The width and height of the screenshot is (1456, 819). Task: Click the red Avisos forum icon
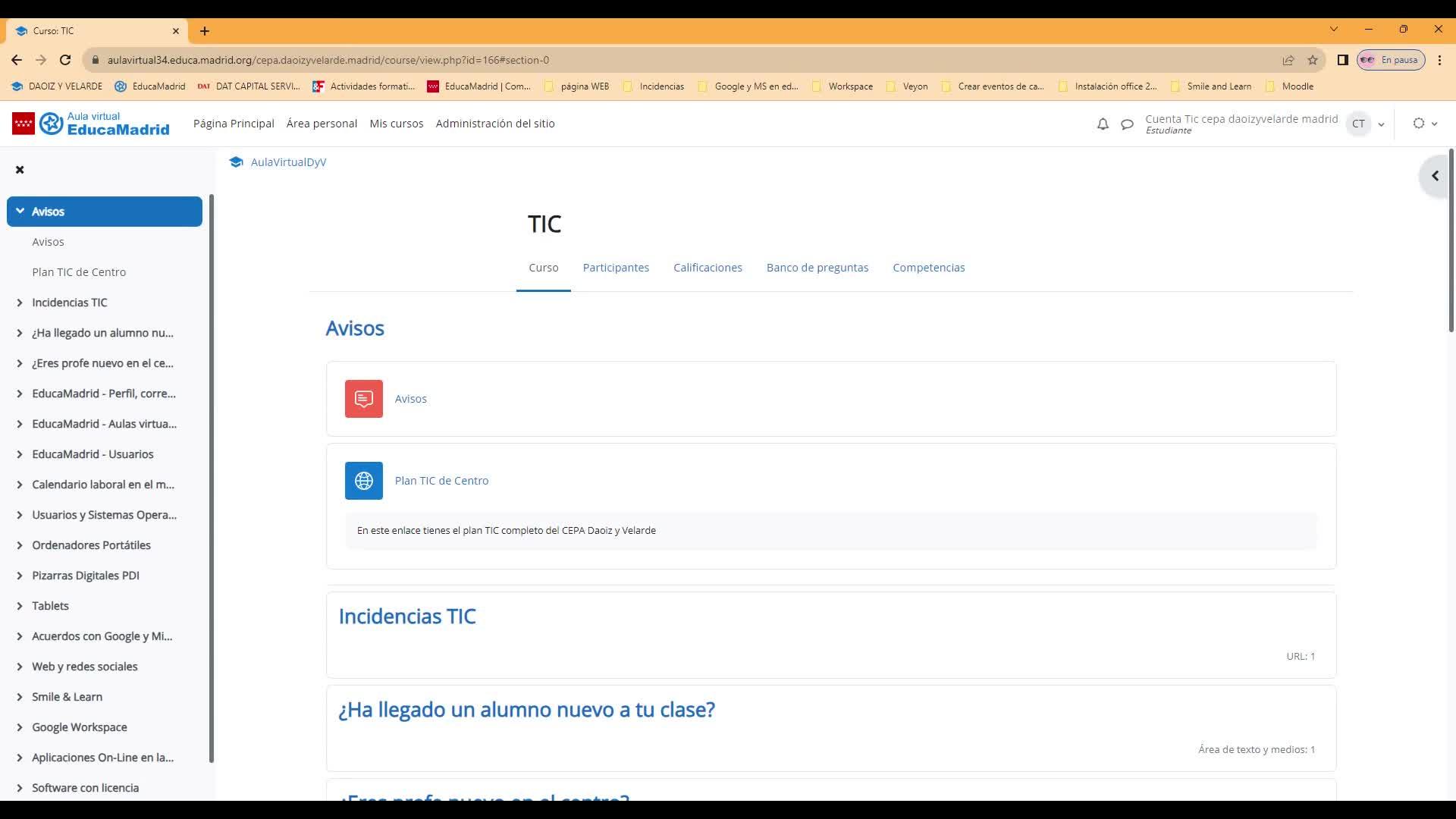[363, 399]
